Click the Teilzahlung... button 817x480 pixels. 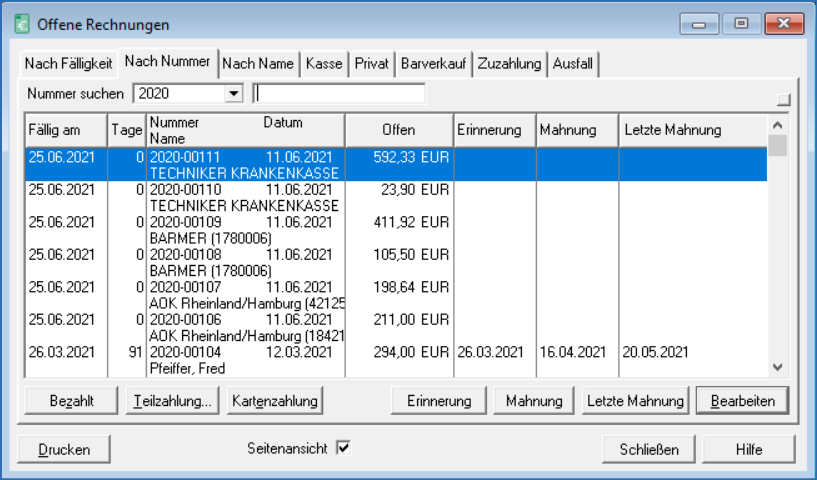click(172, 401)
